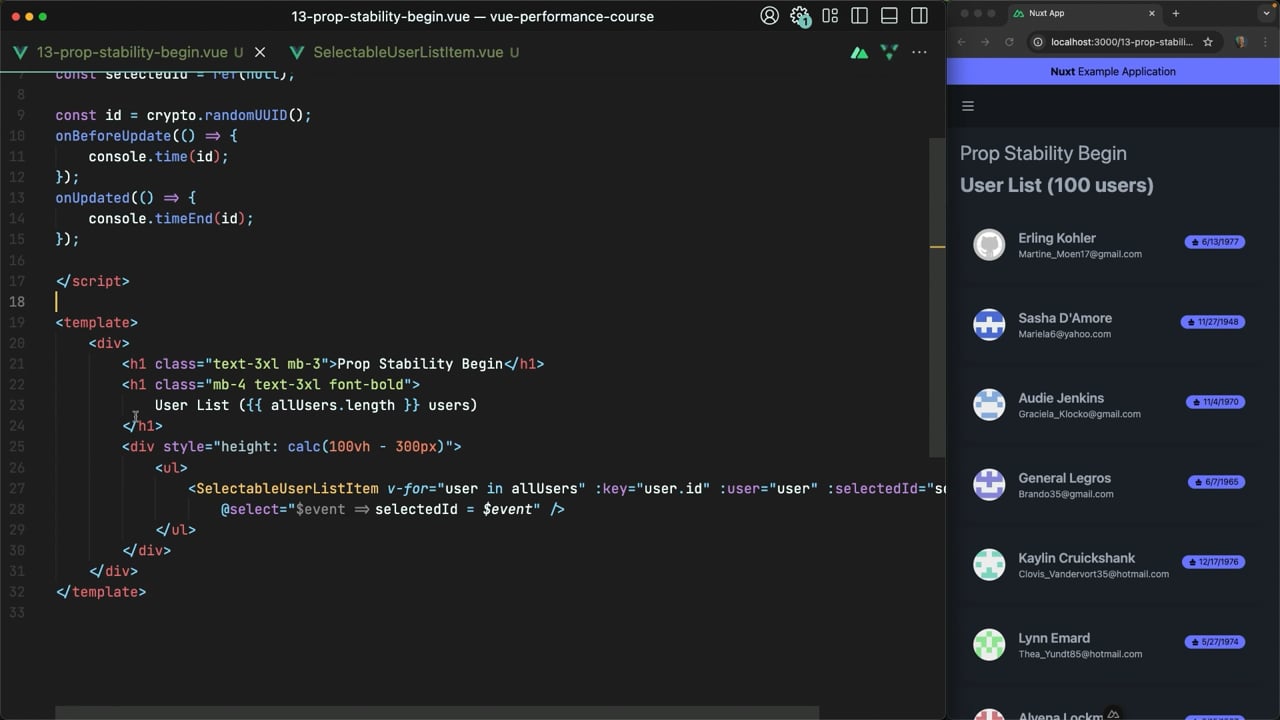Click the Nuxt mountain icon in editor toolbar

pos(859,52)
